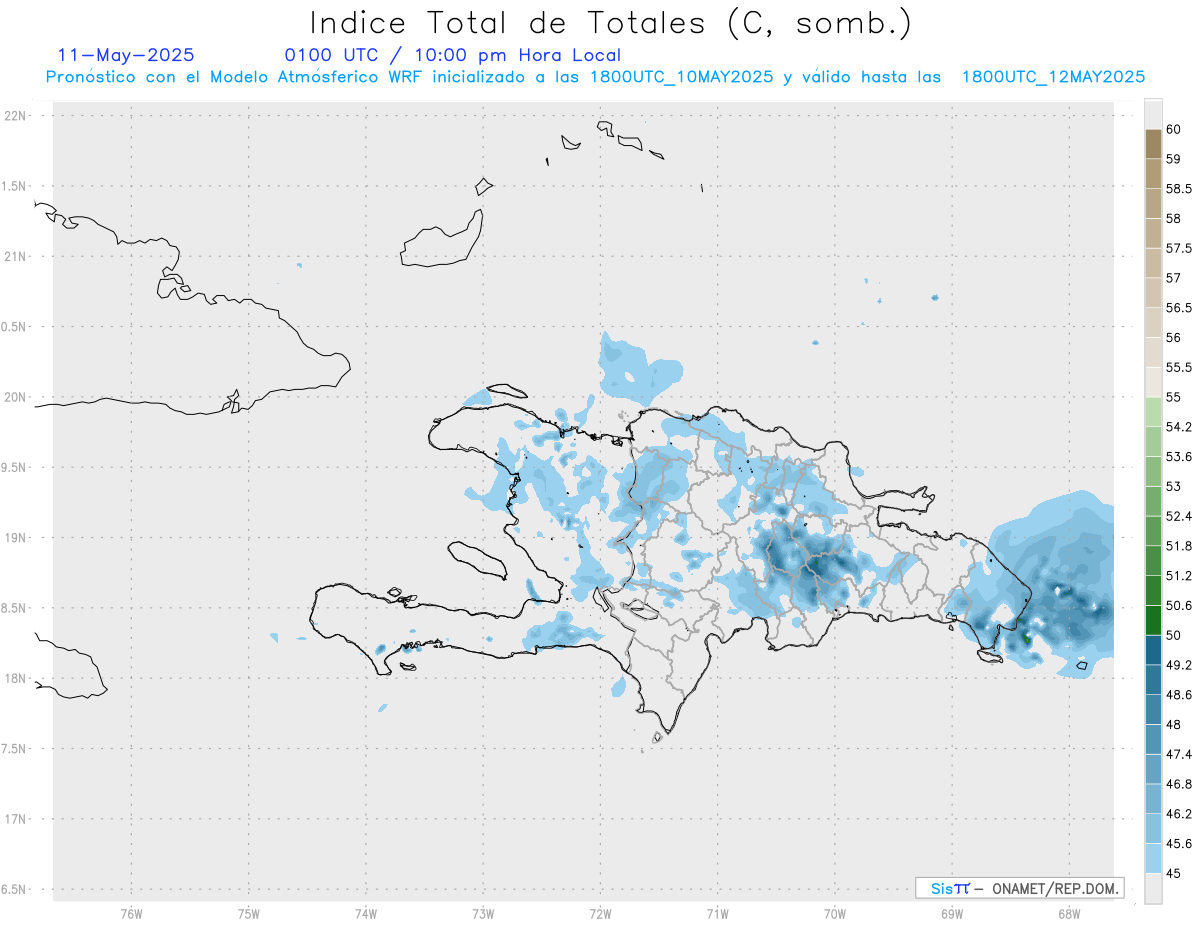
Task: Click the '21N' latitude label
Action: 17,256
